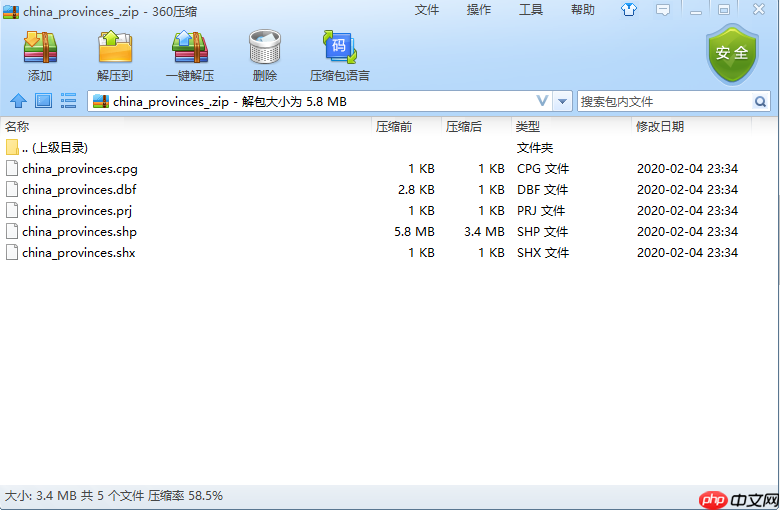Click the 一键解压 one-click extract icon

click(190, 47)
